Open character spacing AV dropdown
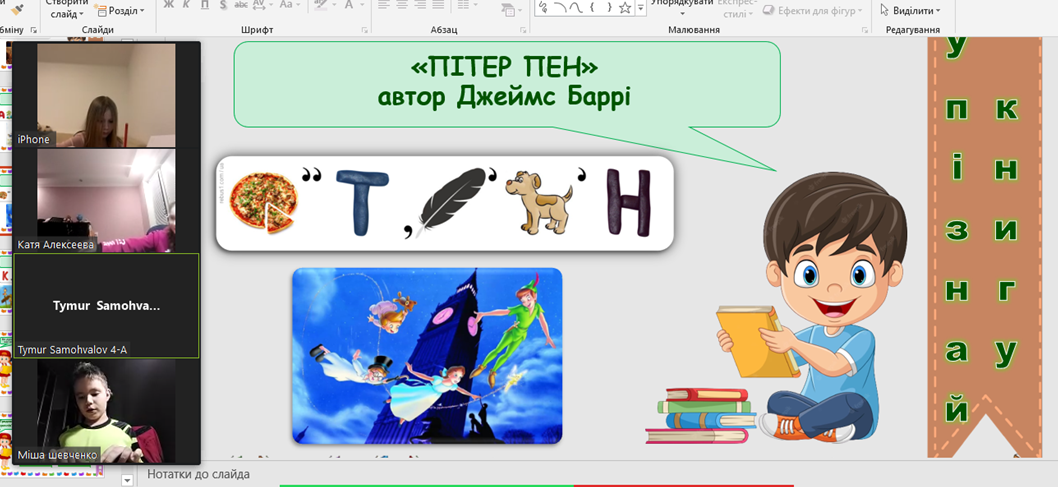The image size is (1058, 487). [262, 5]
